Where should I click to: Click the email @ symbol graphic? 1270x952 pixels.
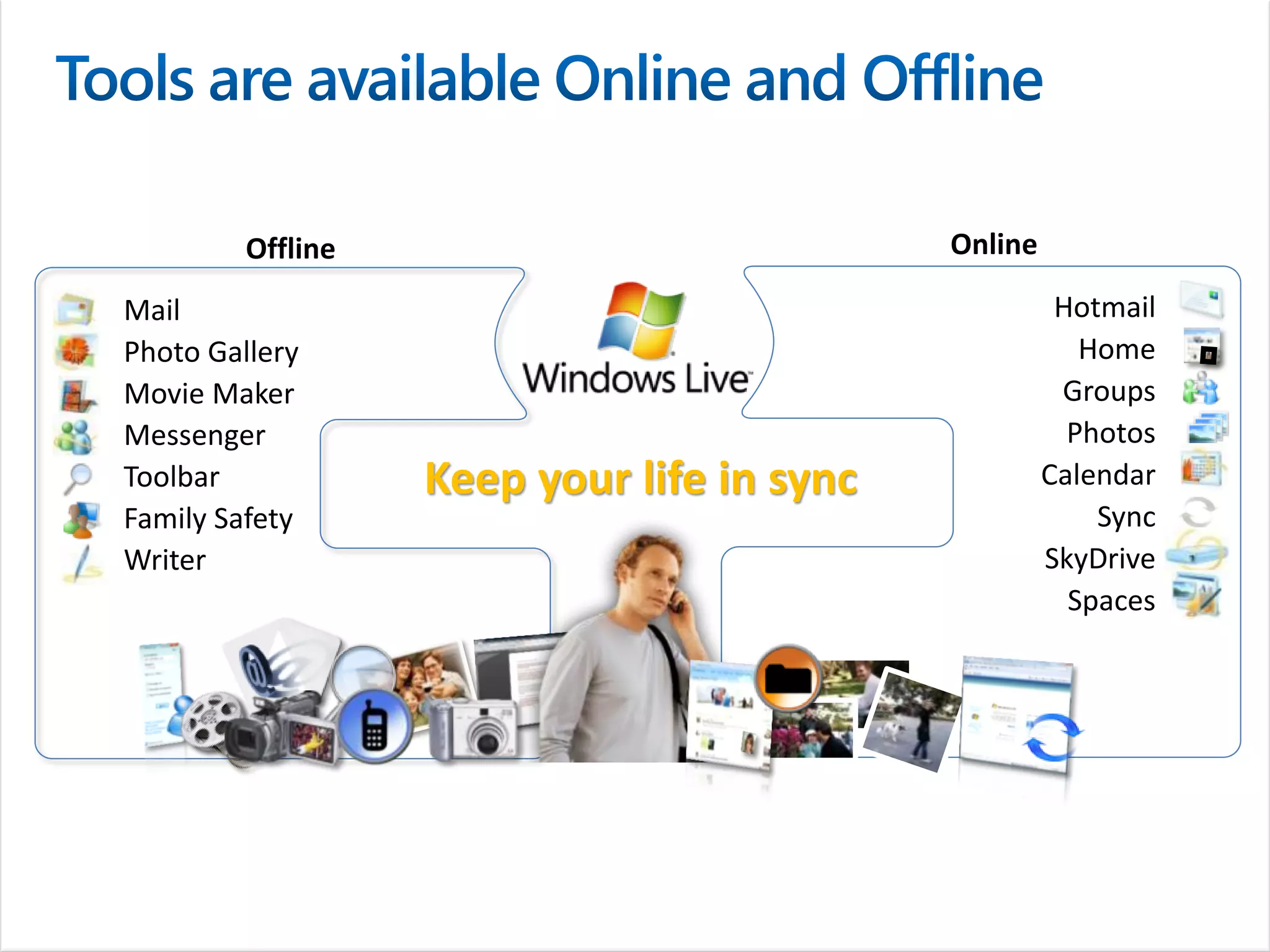point(255,669)
